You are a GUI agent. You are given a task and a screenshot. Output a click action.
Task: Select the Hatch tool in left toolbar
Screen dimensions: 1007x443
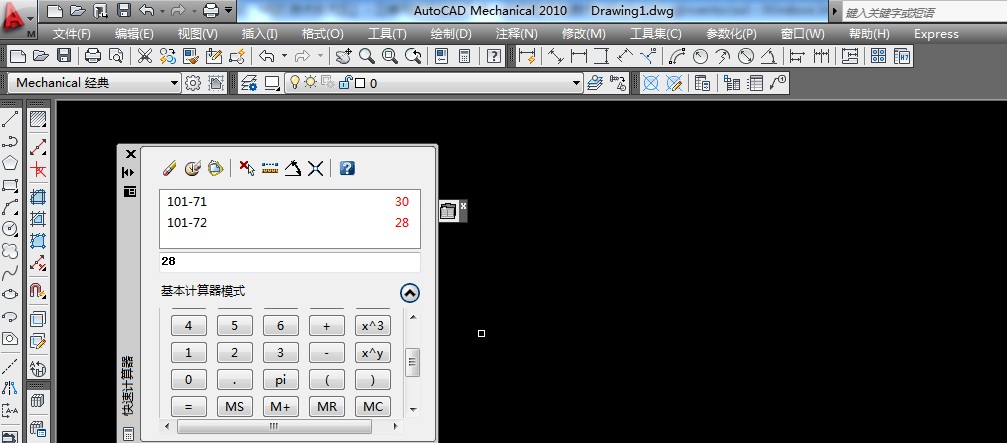pyautogui.click(x=38, y=119)
